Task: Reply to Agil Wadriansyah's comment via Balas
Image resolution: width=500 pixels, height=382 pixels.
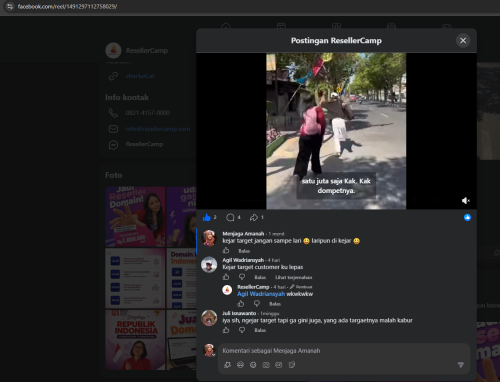Action: (260, 277)
